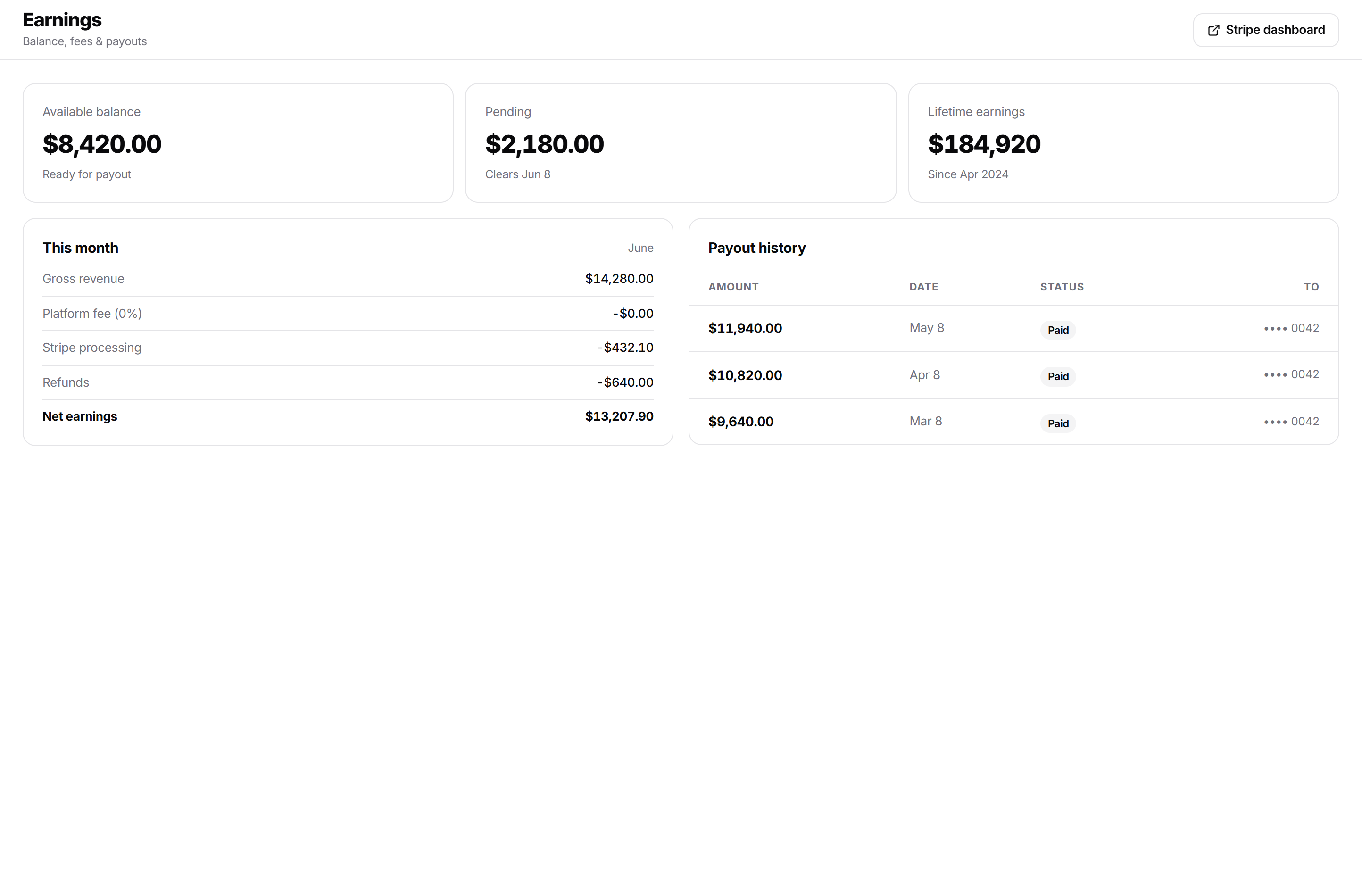Click the external link icon beside Stripe dashboard
This screenshot has height=896, width=1362.
point(1213,30)
